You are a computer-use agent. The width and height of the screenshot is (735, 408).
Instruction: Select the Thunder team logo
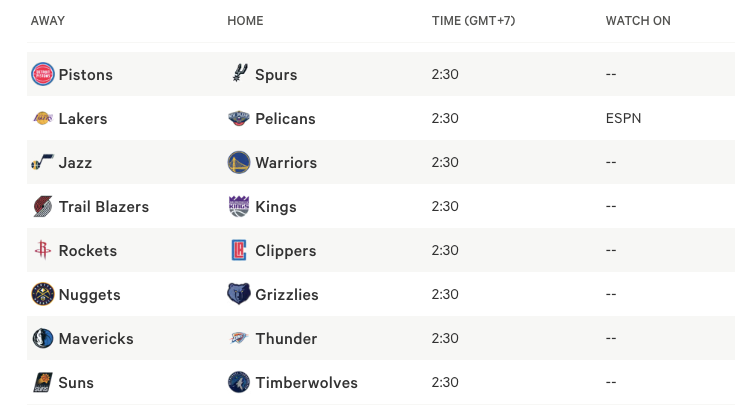(239, 338)
